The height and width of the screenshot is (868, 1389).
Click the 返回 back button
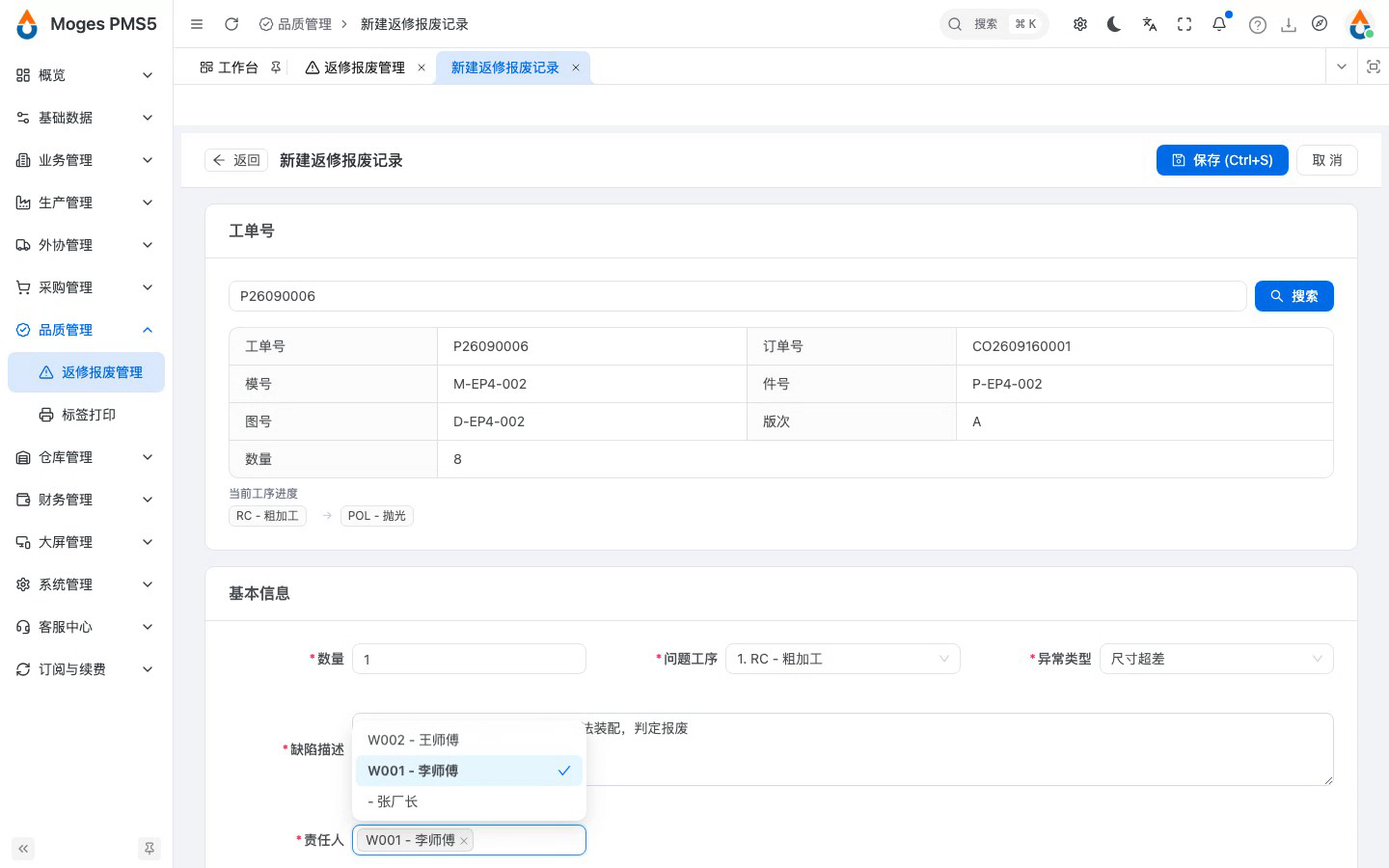pyautogui.click(x=236, y=160)
